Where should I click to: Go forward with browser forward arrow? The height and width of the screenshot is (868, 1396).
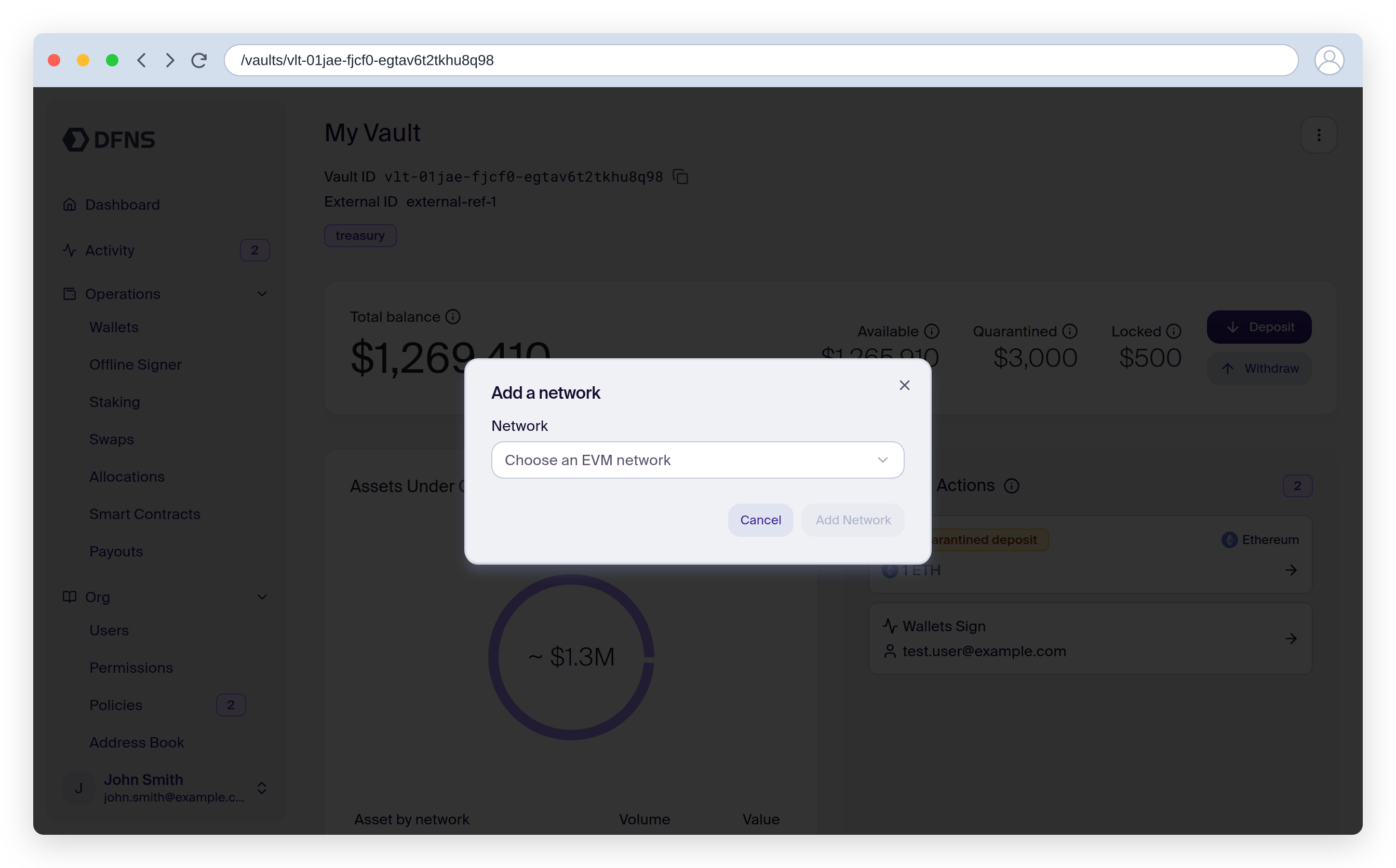point(170,60)
